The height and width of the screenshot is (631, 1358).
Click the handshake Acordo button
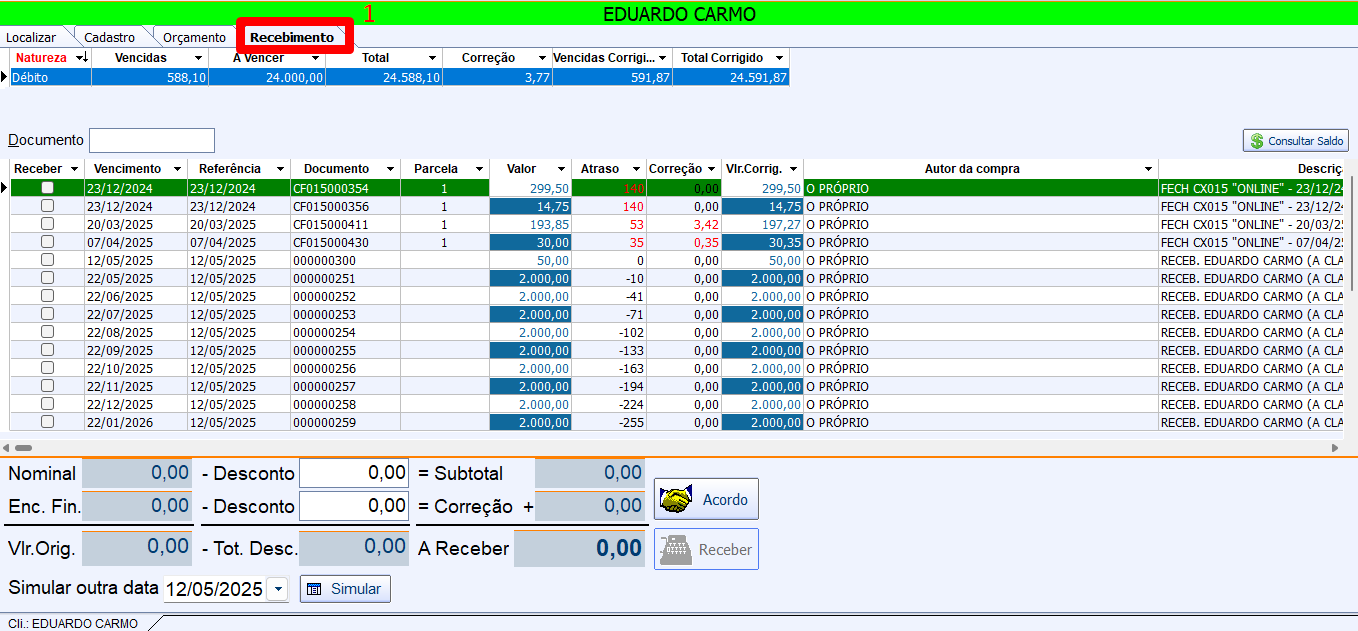tap(706, 499)
